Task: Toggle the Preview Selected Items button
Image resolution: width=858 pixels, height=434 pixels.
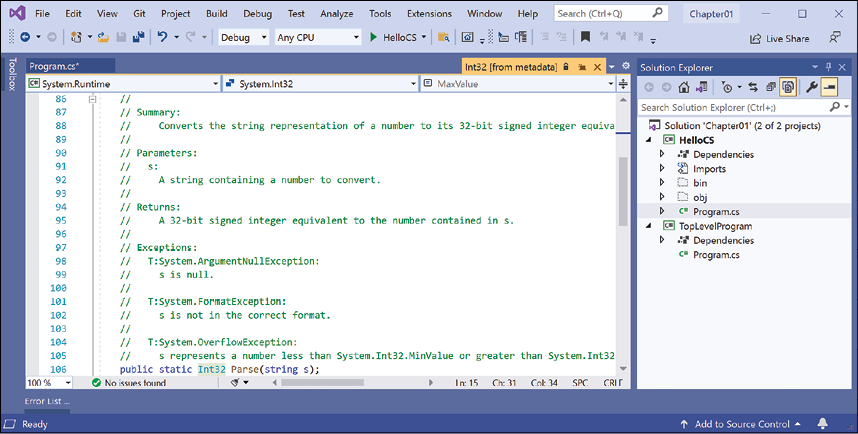Action: (830, 87)
